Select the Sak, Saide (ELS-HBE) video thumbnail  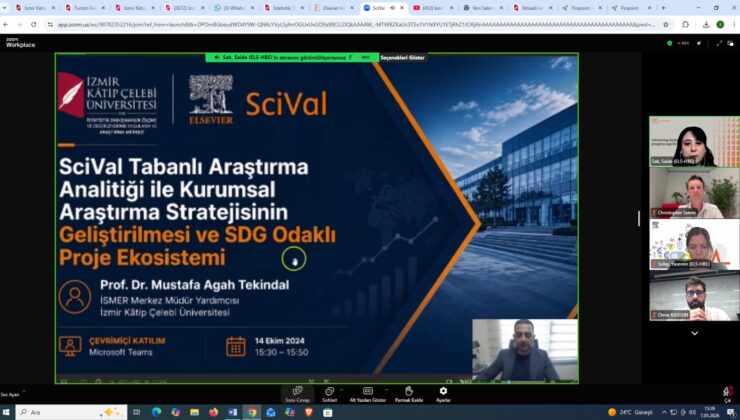click(694, 142)
